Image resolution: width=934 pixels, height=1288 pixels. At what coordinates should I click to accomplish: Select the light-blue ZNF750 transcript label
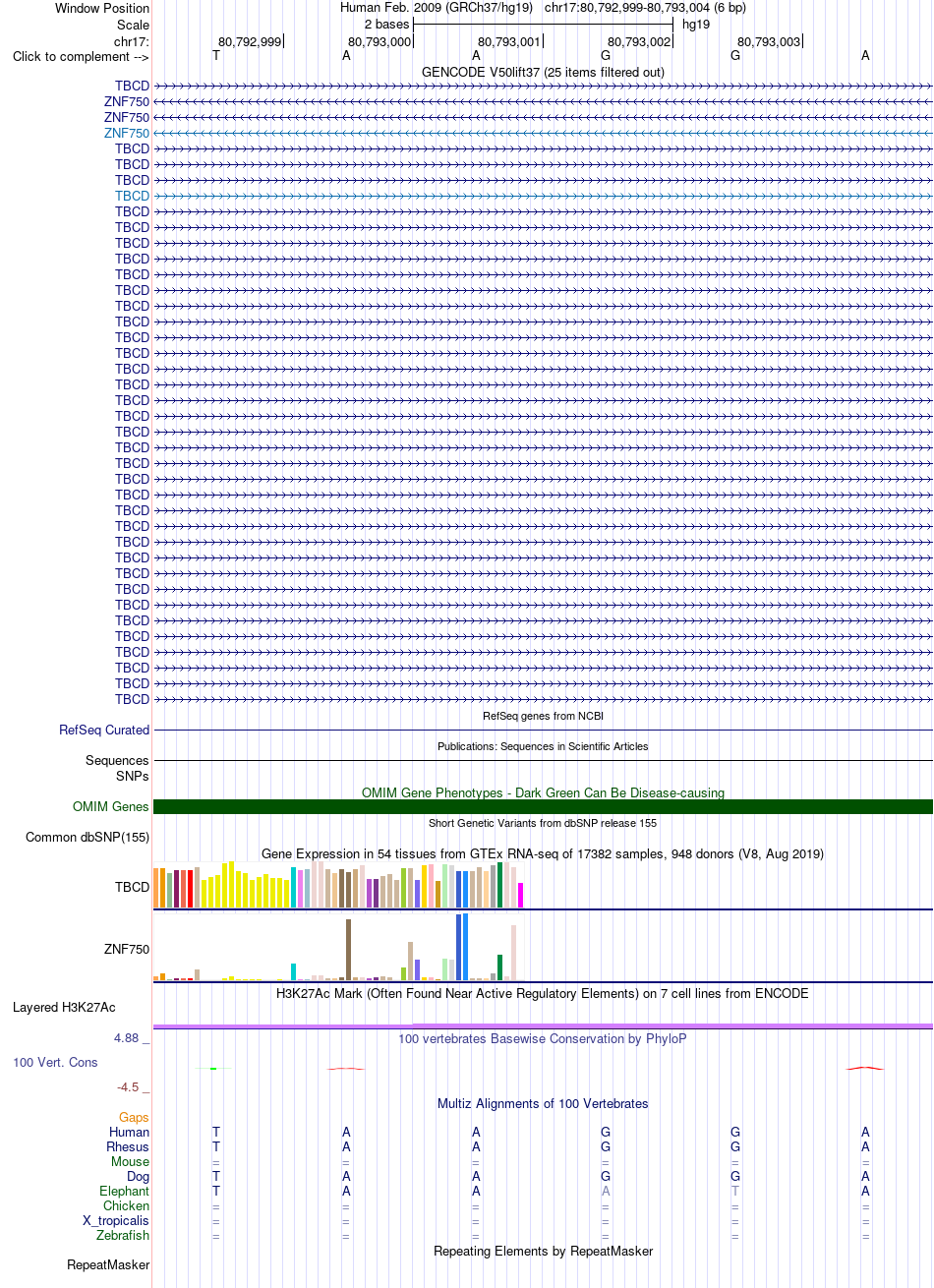tap(127, 133)
